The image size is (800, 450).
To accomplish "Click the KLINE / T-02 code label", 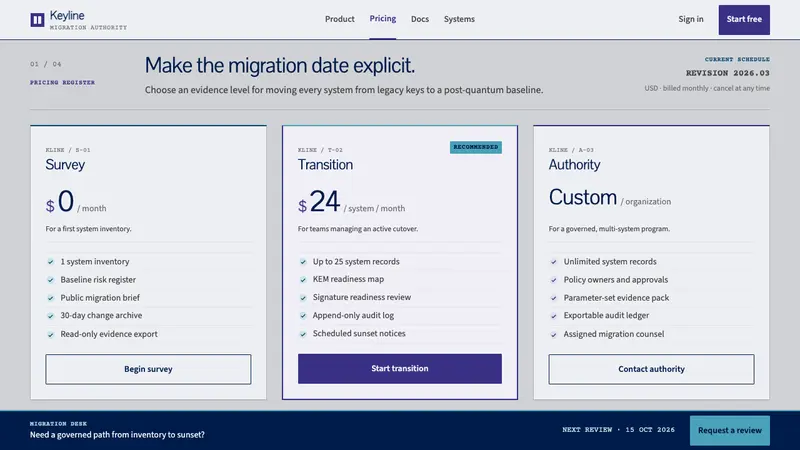I will point(320,150).
